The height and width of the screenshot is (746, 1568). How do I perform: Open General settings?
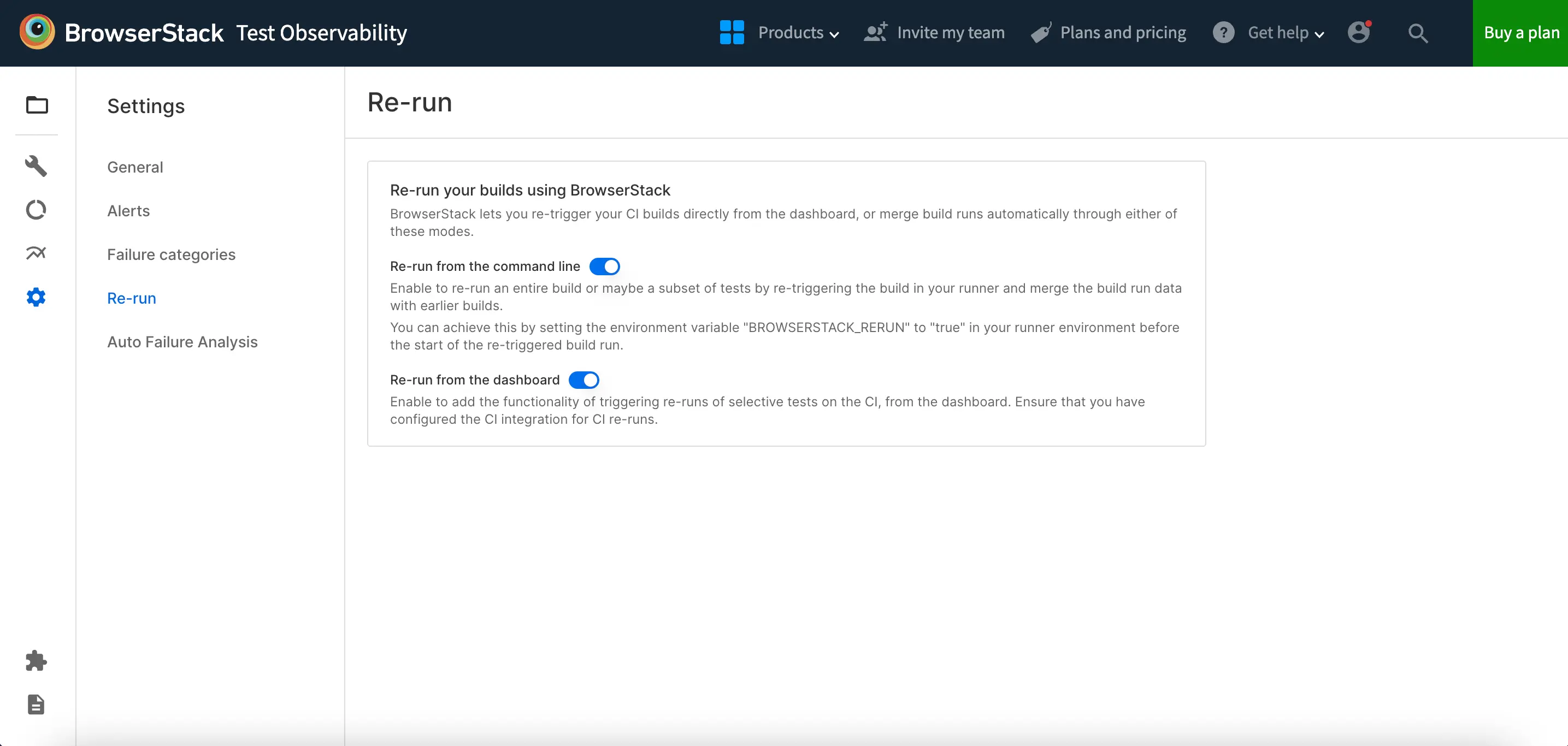[x=135, y=167]
